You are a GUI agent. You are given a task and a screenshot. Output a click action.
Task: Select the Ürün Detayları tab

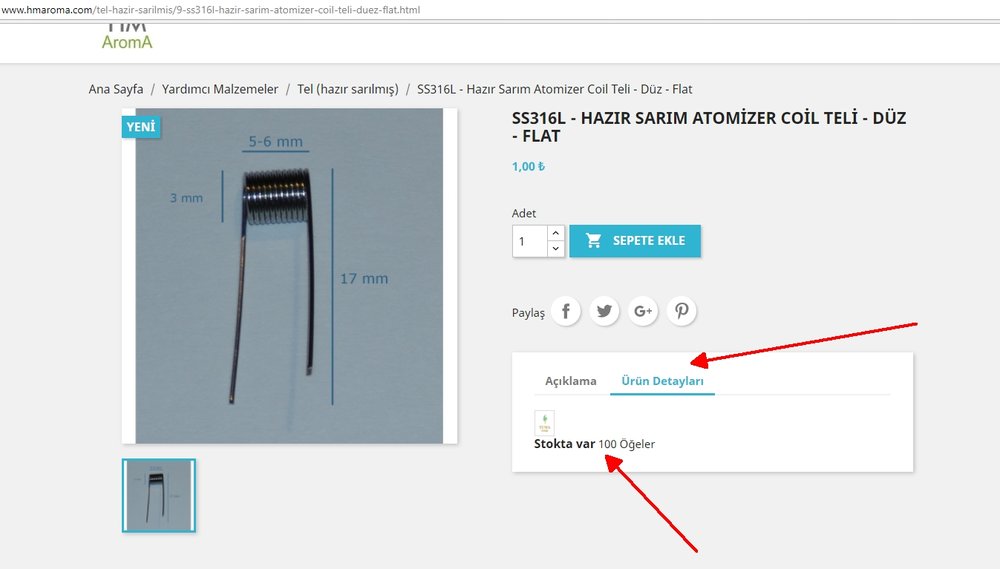click(662, 381)
